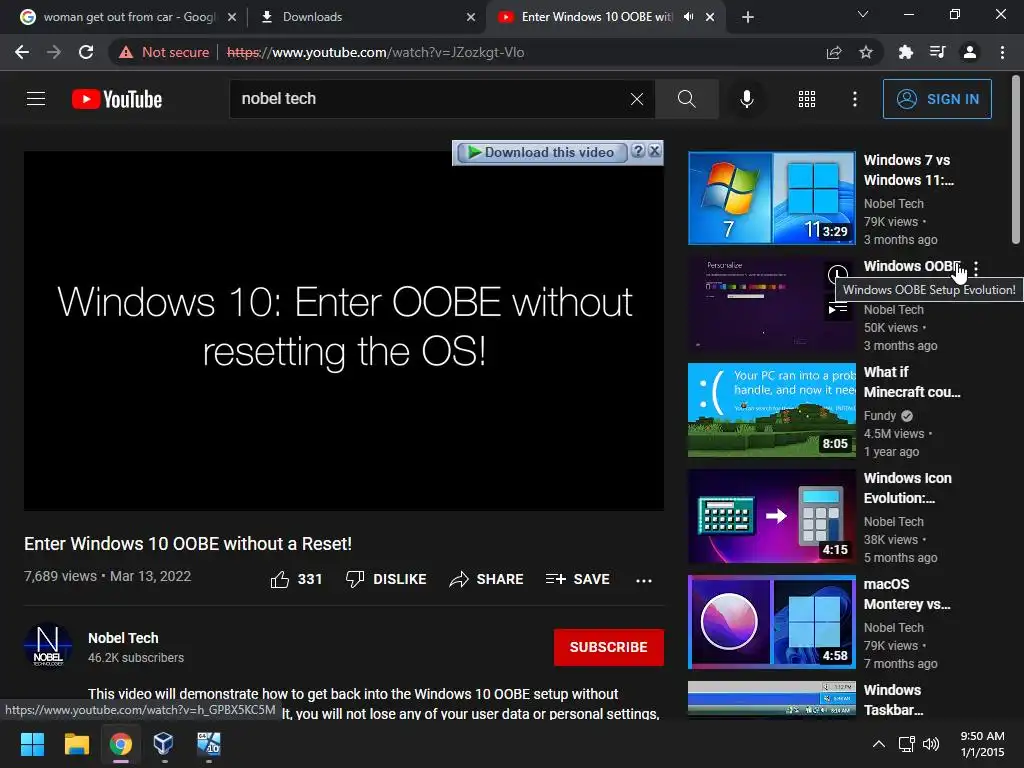Open Windows Taskbar video thumbnail
Viewport: 1024px width, 768px height.
click(771, 699)
